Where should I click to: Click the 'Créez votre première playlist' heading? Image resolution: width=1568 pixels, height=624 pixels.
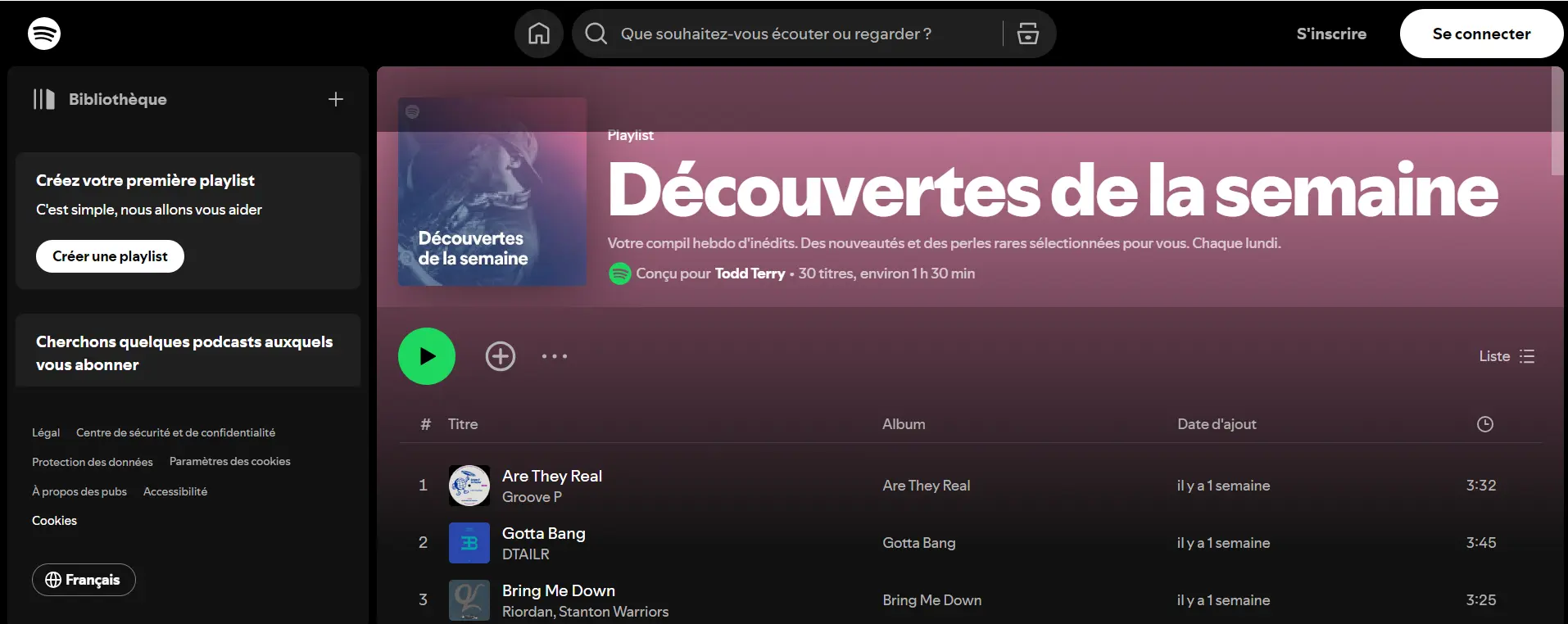pyautogui.click(x=145, y=180)
